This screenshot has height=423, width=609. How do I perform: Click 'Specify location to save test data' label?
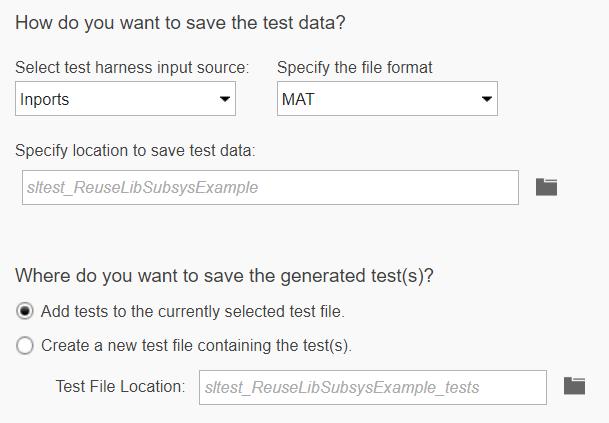coord(136,149)
